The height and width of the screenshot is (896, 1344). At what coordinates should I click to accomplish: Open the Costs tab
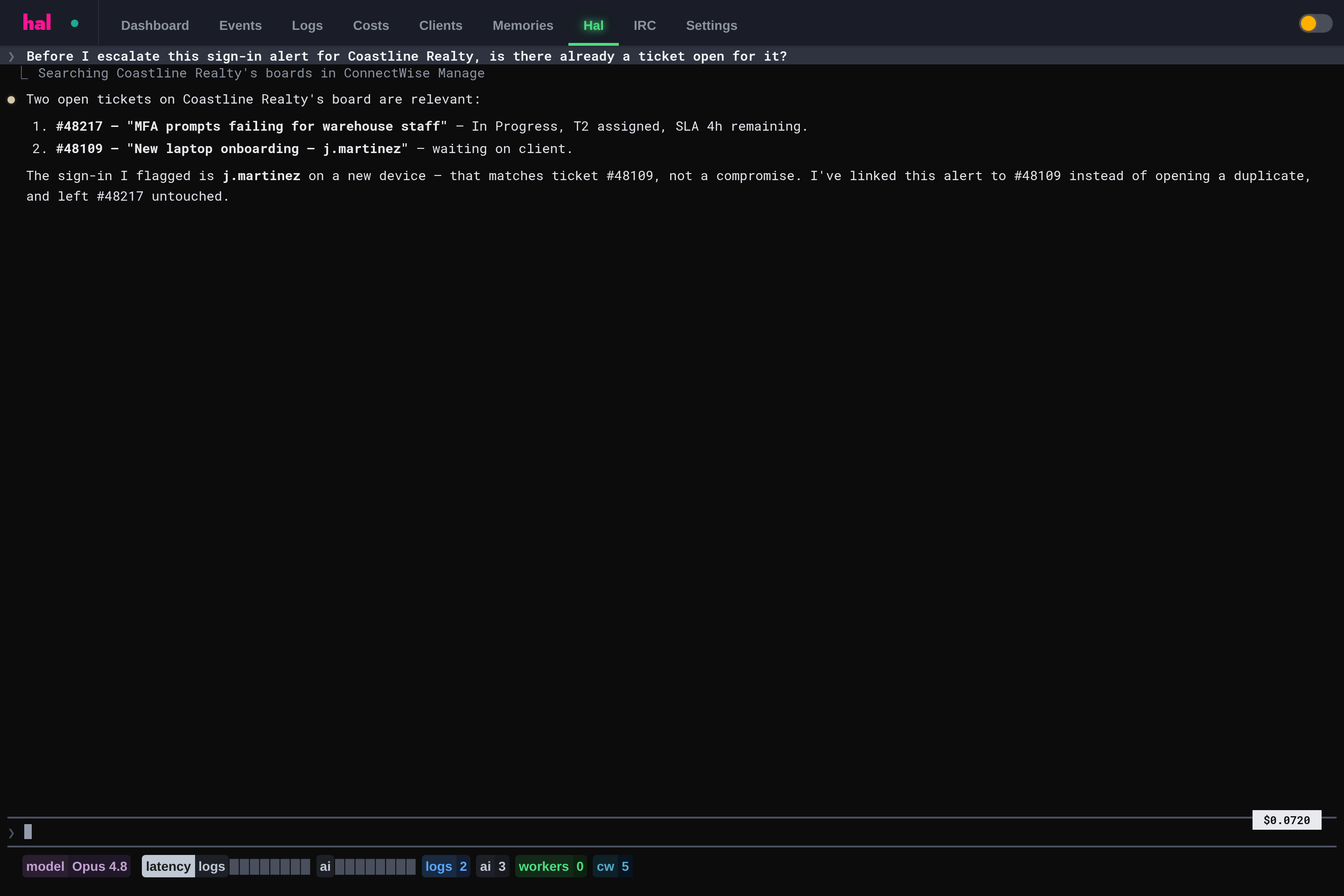point(371,25)
